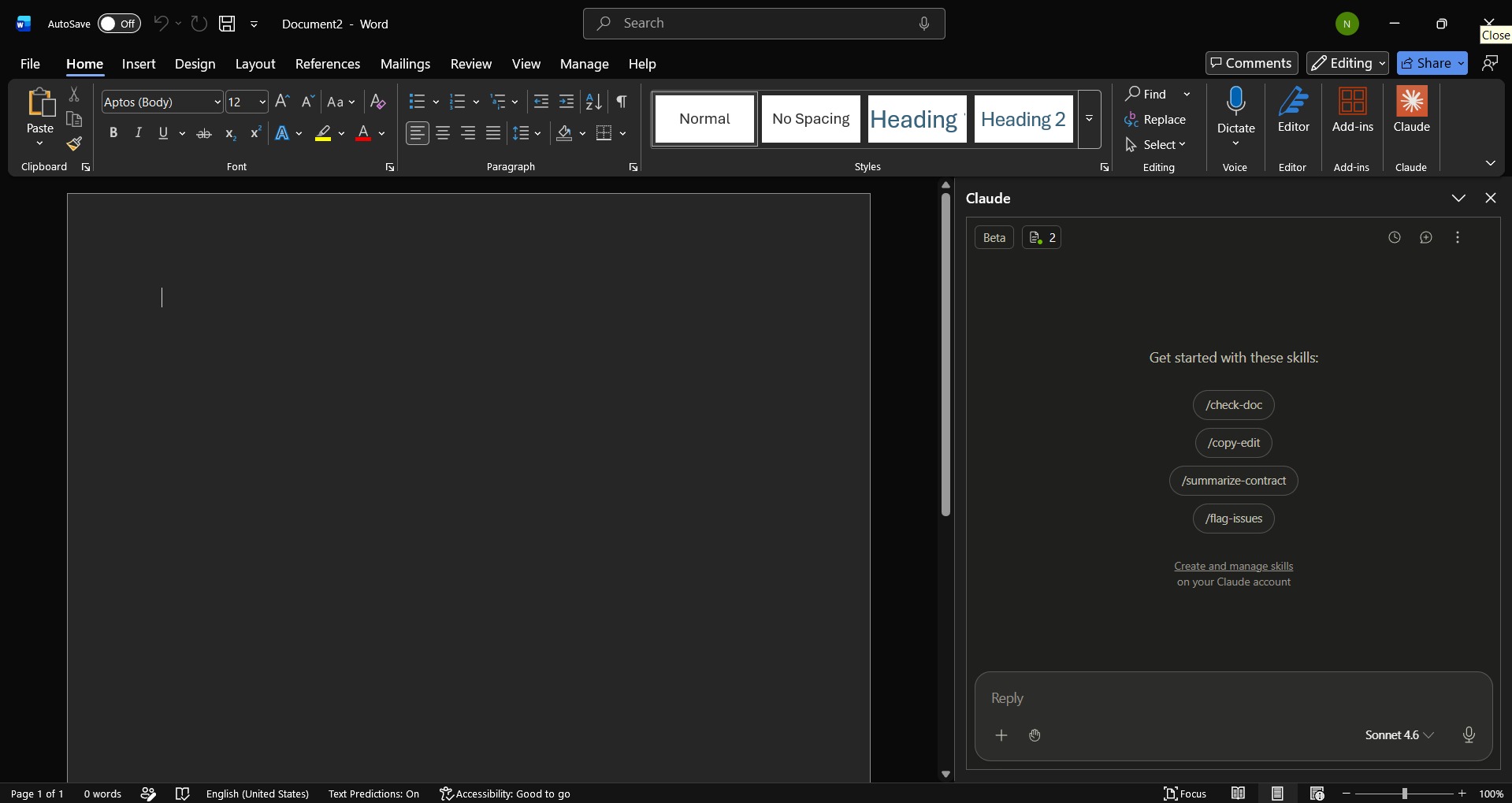Click the microphone icon in Claude reply box
This screenshot has height=803, width=1512.
(1469, 734)
